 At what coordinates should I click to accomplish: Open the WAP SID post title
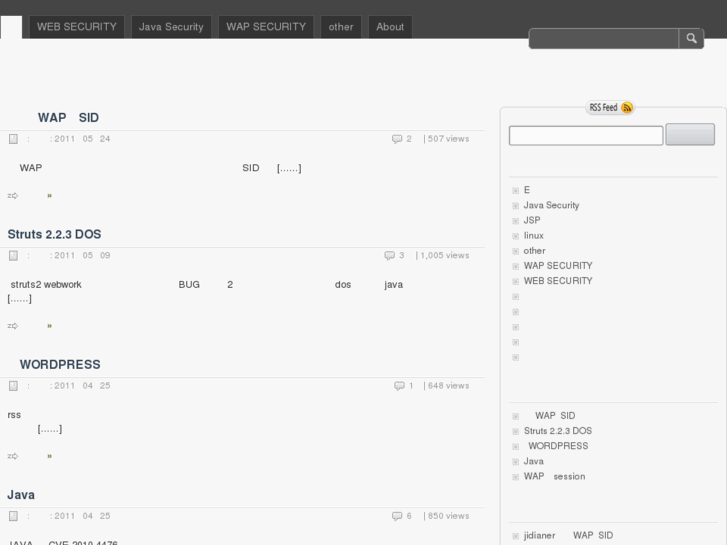[x=68, y=118]
